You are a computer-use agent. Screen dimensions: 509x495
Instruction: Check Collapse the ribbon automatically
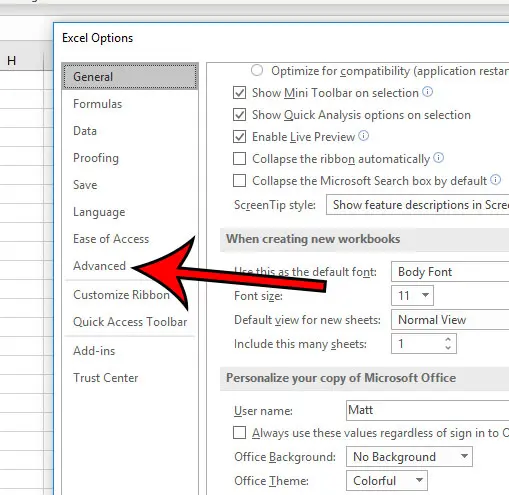tap(239, 159)
